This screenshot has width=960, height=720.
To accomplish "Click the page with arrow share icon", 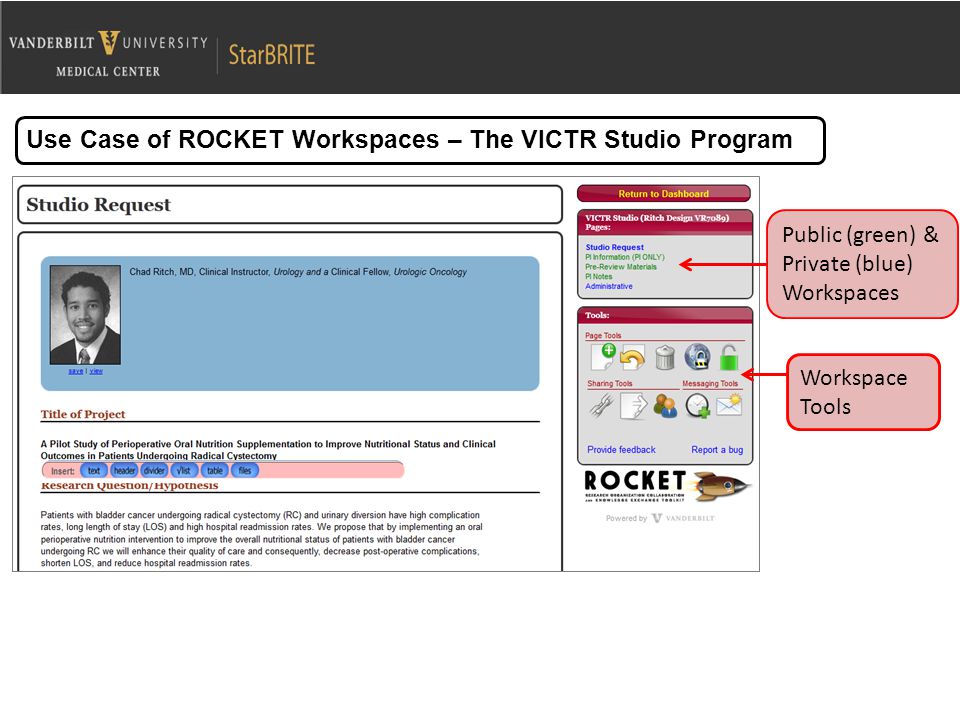I will pyautogui.click(x=633, y=406).
